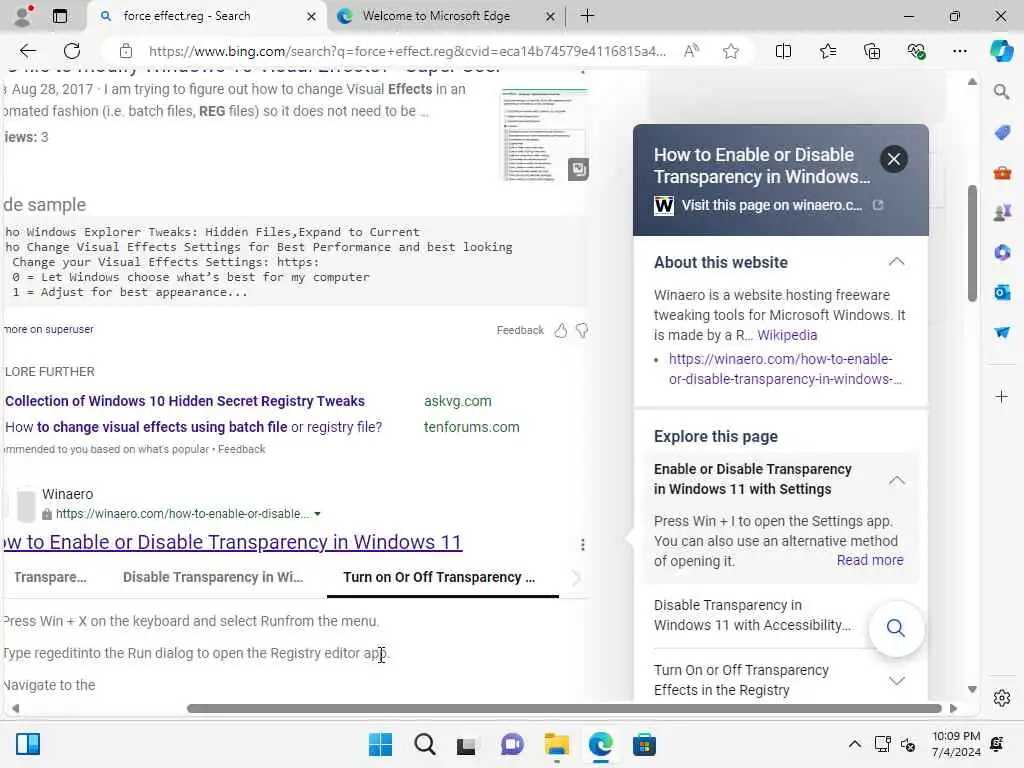Add a sidebar app with plus icon
This screenshot has height=768, width=1024.
click(x=1002, y=396)
